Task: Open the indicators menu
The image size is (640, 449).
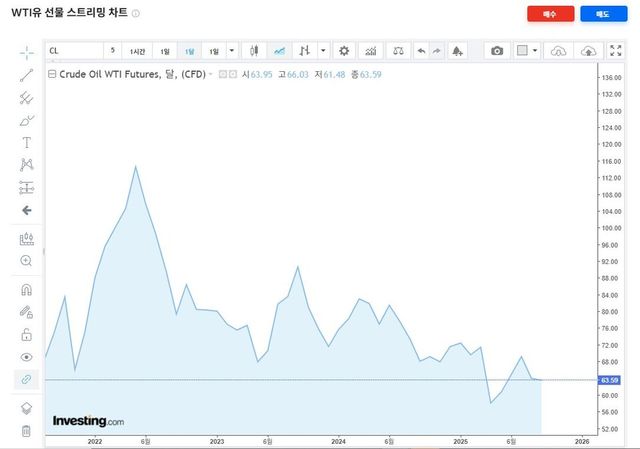Action: [x=371, y=51]
